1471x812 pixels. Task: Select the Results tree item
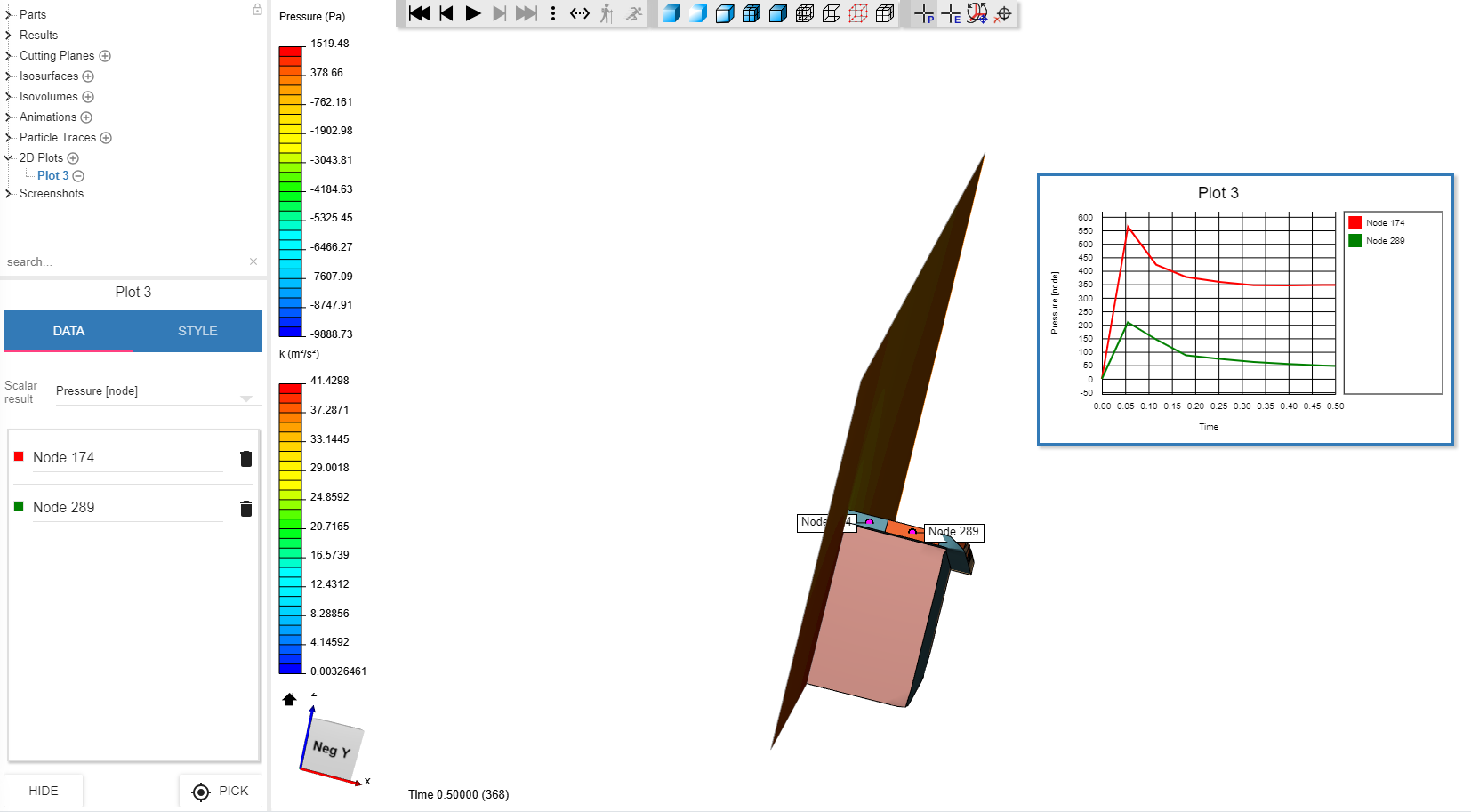tap(38, 35)
